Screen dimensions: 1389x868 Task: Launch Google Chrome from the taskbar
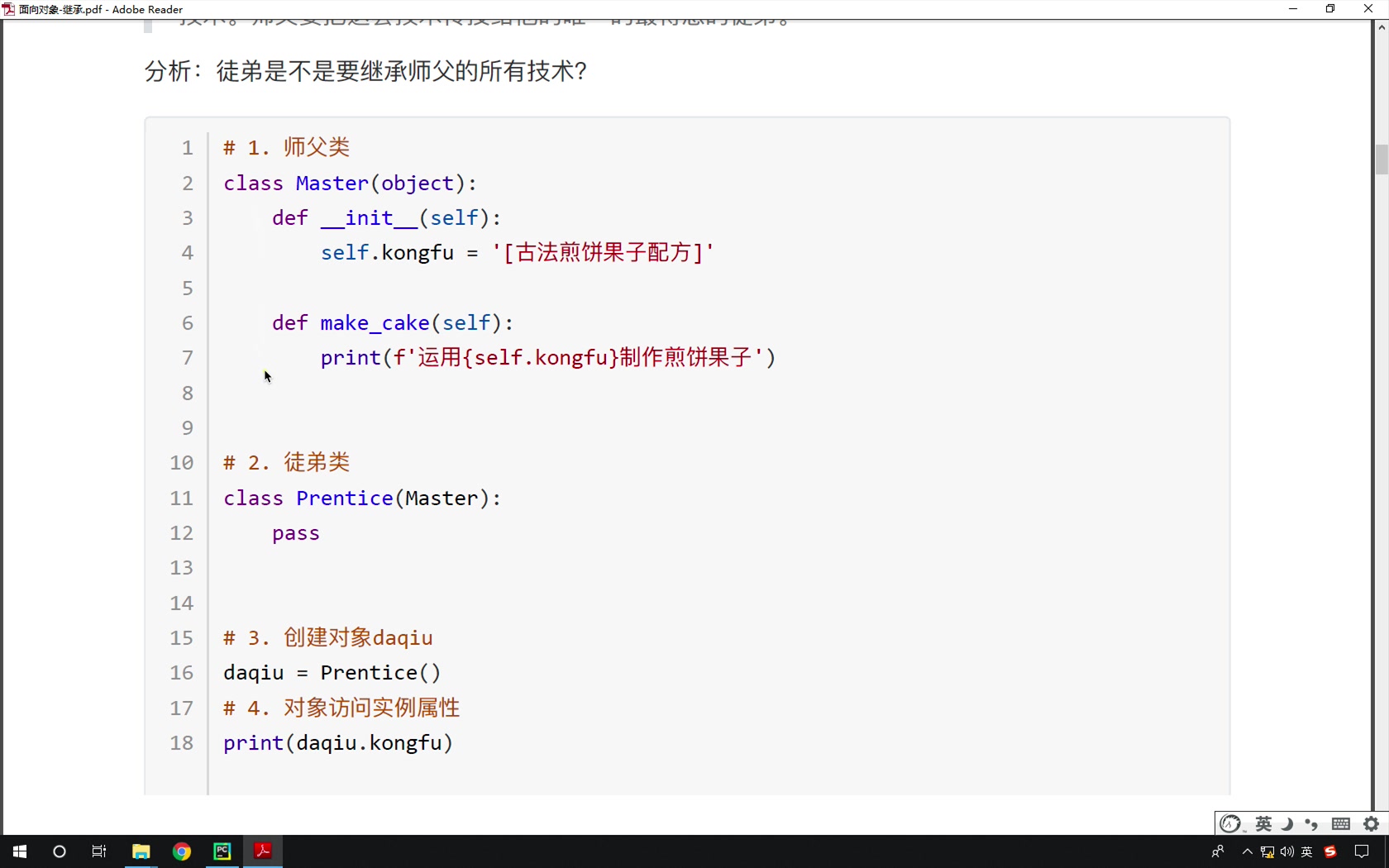tap(182, 851)
